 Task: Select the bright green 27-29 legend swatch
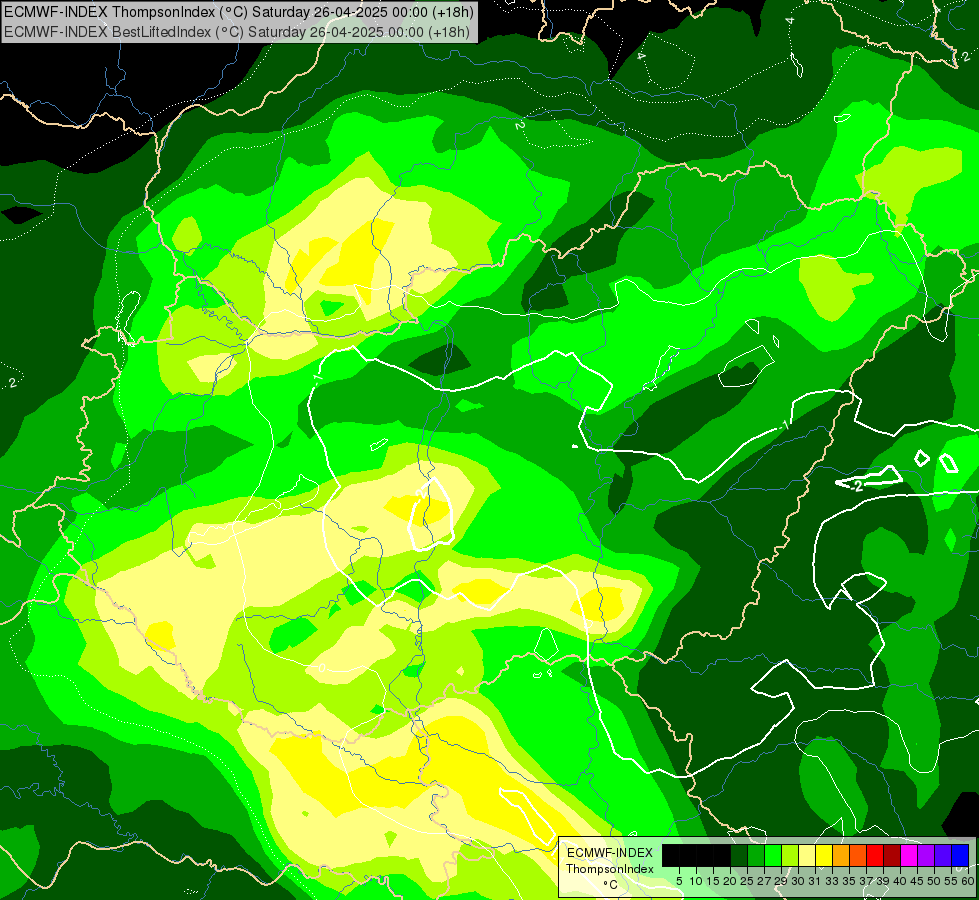point(773,856)
